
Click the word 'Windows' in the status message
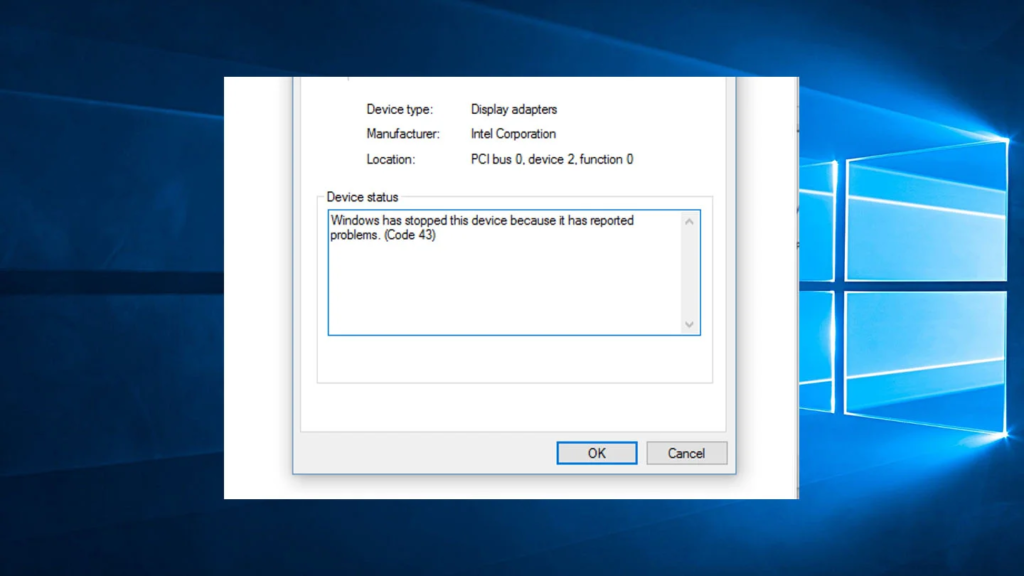coord(355,221)
